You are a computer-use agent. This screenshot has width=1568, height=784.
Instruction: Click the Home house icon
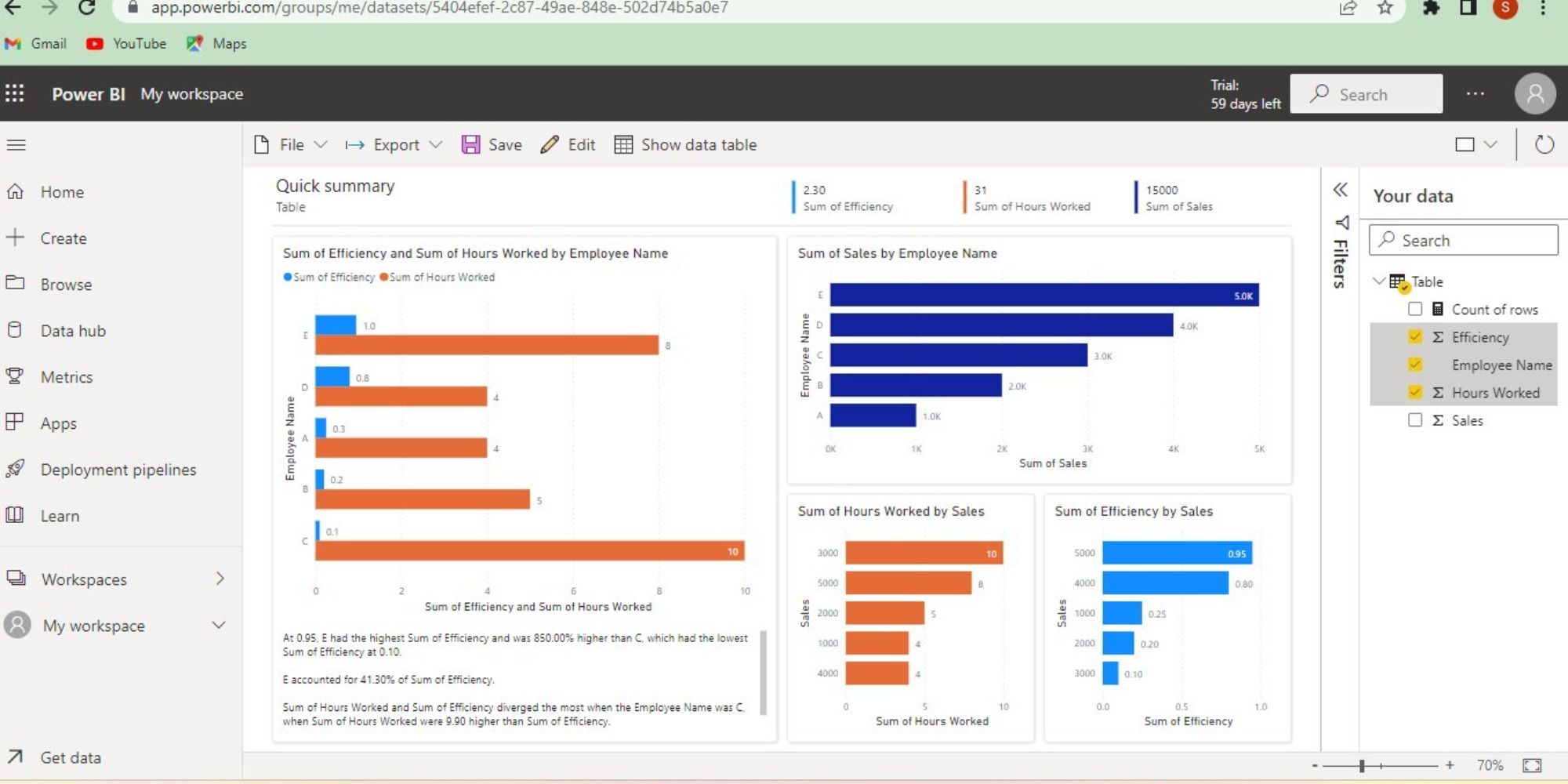15,191
